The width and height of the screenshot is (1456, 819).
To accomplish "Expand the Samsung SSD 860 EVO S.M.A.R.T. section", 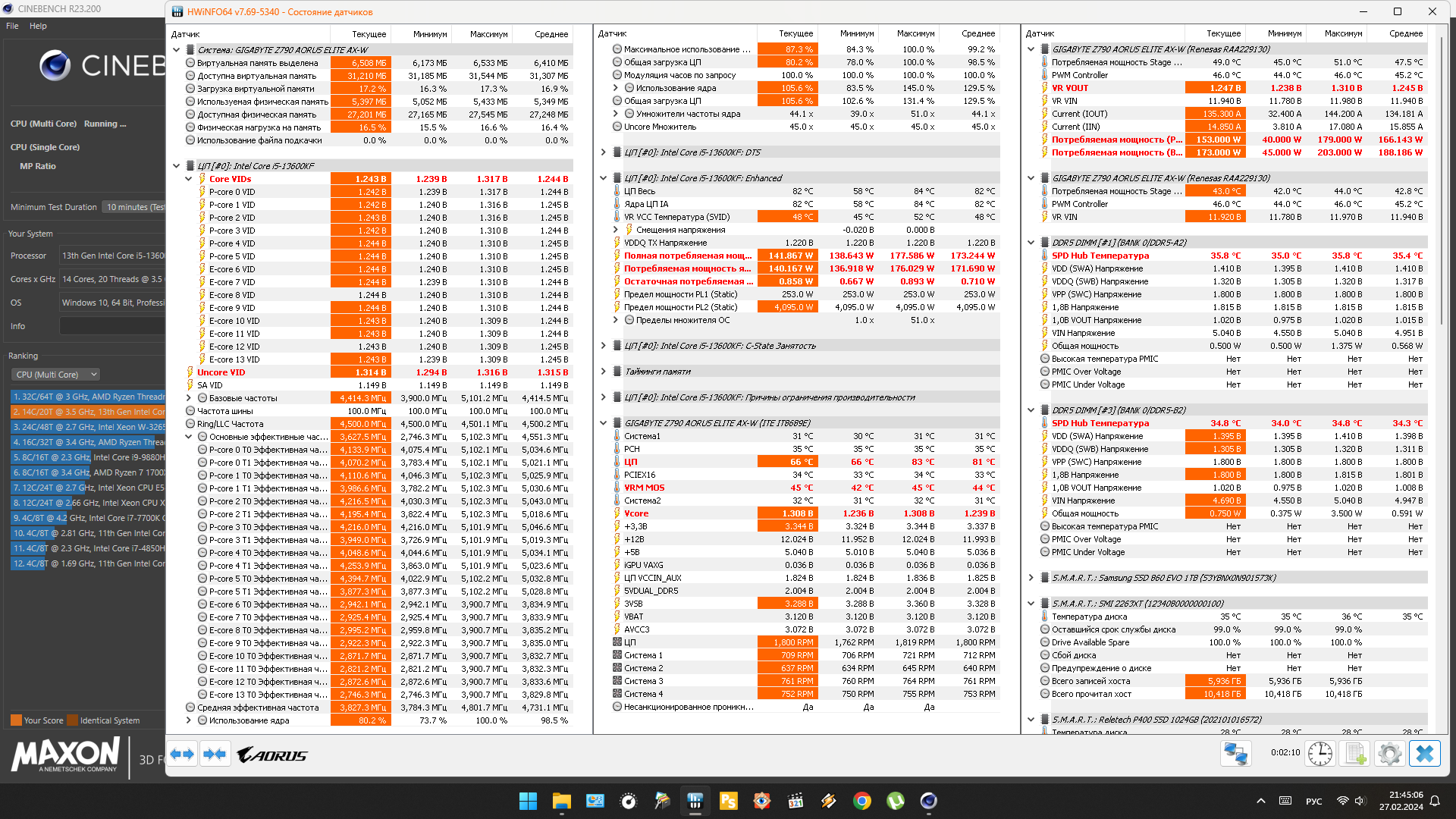I will [1031, 578].
